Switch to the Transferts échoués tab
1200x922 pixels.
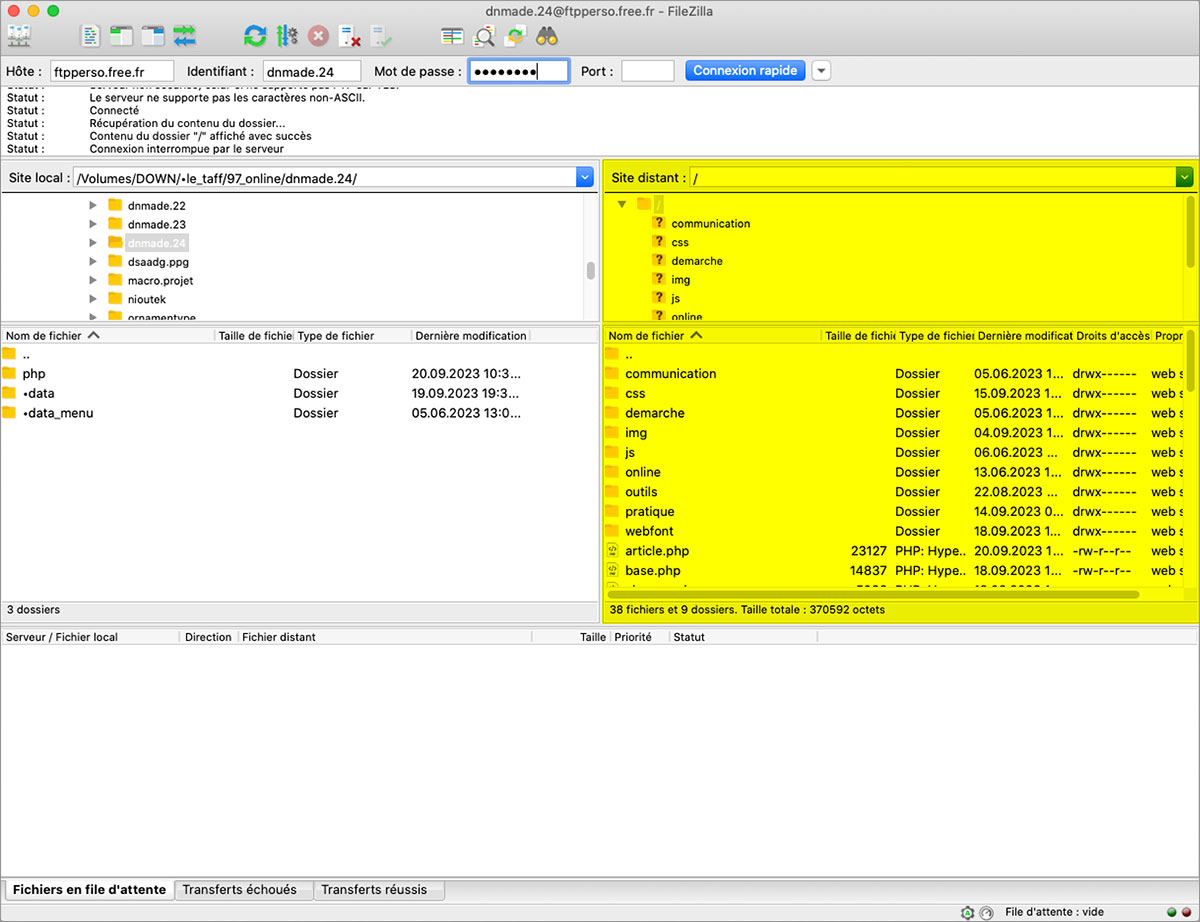239,889
